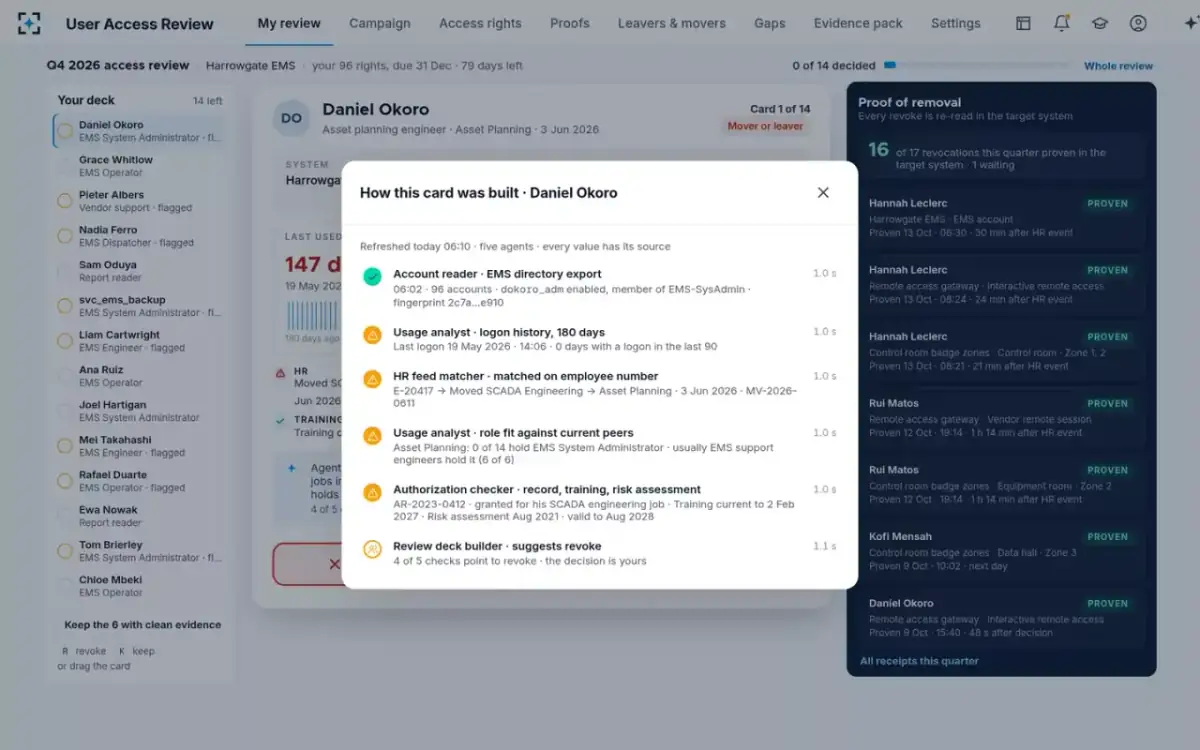Click the warning icon beside Authorization checker
The width and height of the screenshot is (1200, 750).
click(x=372, y=492)
